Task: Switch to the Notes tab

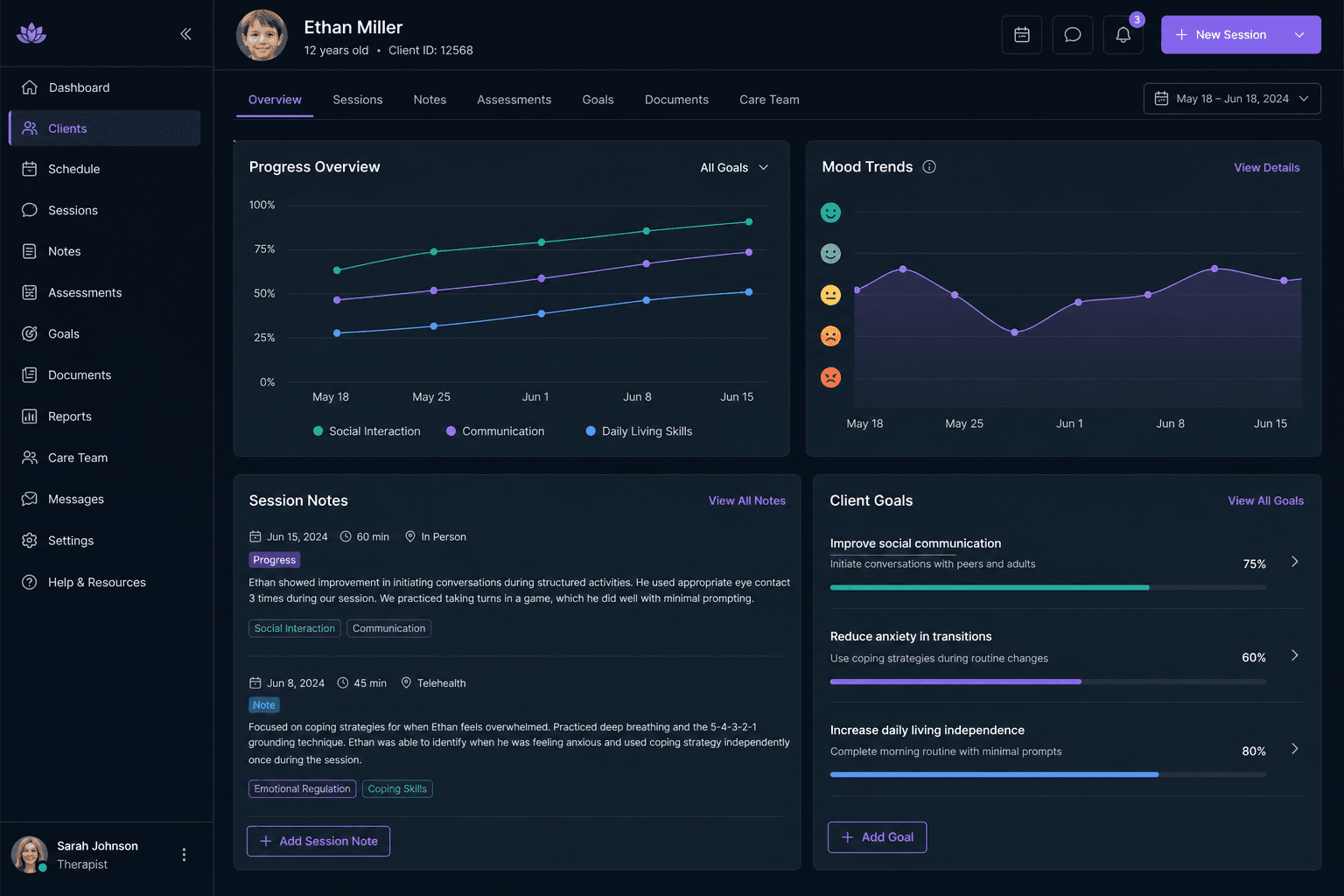Action: click(430, 100)
